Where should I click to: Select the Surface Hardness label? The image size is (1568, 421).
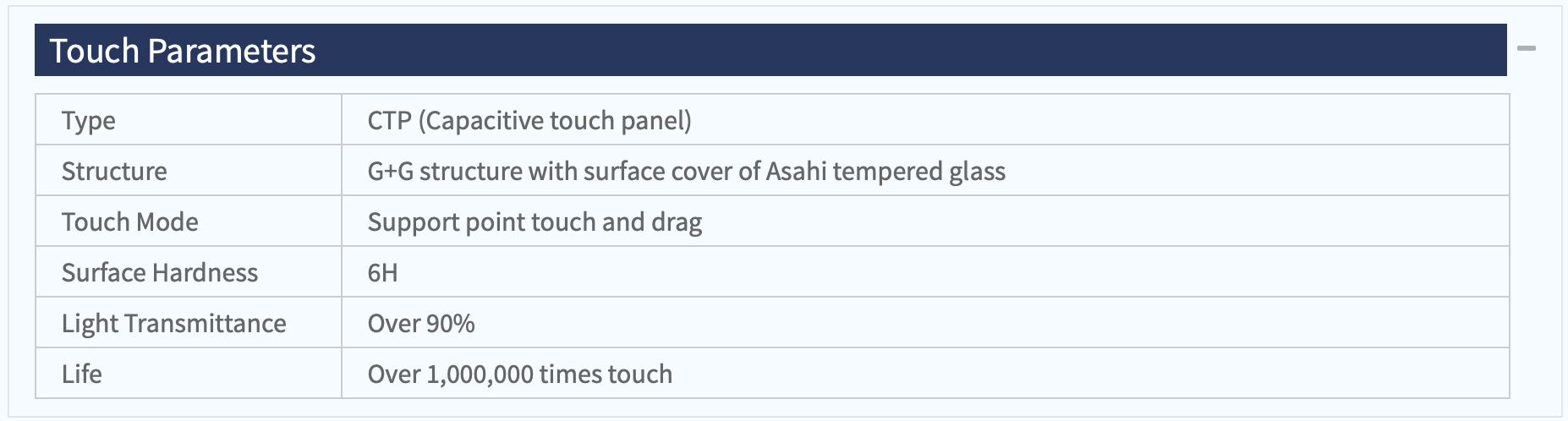click(160, 272)
